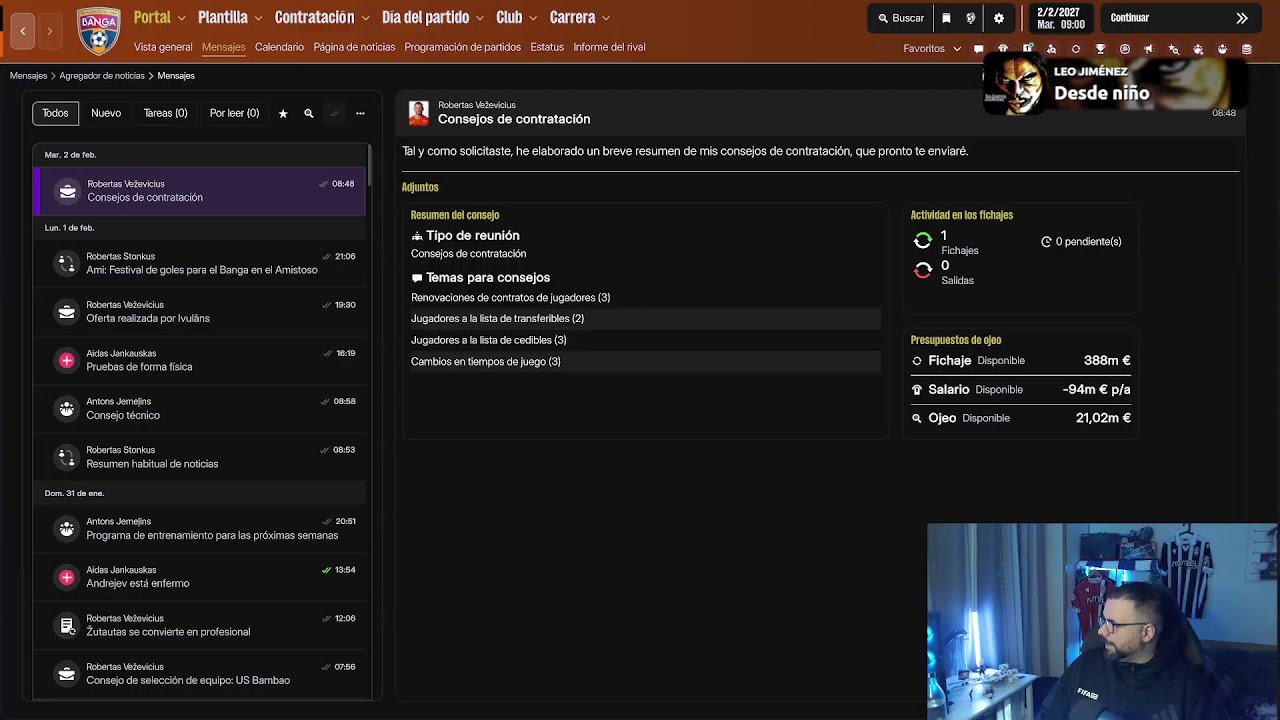
Task: Go forward with the right arrow button
Action: click(49, 31)
